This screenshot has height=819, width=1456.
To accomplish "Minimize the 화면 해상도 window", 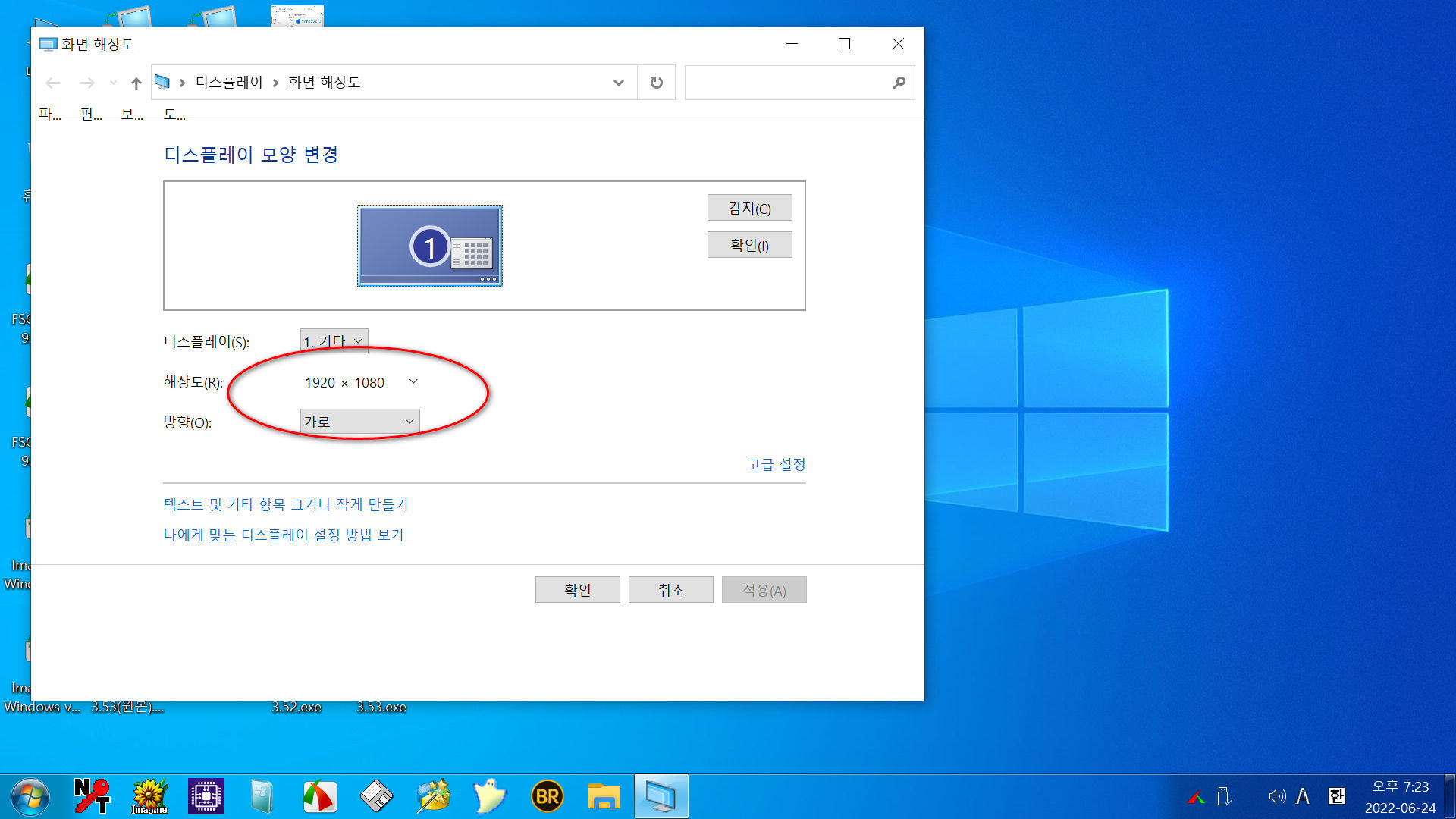I will (x=792, y=44).
